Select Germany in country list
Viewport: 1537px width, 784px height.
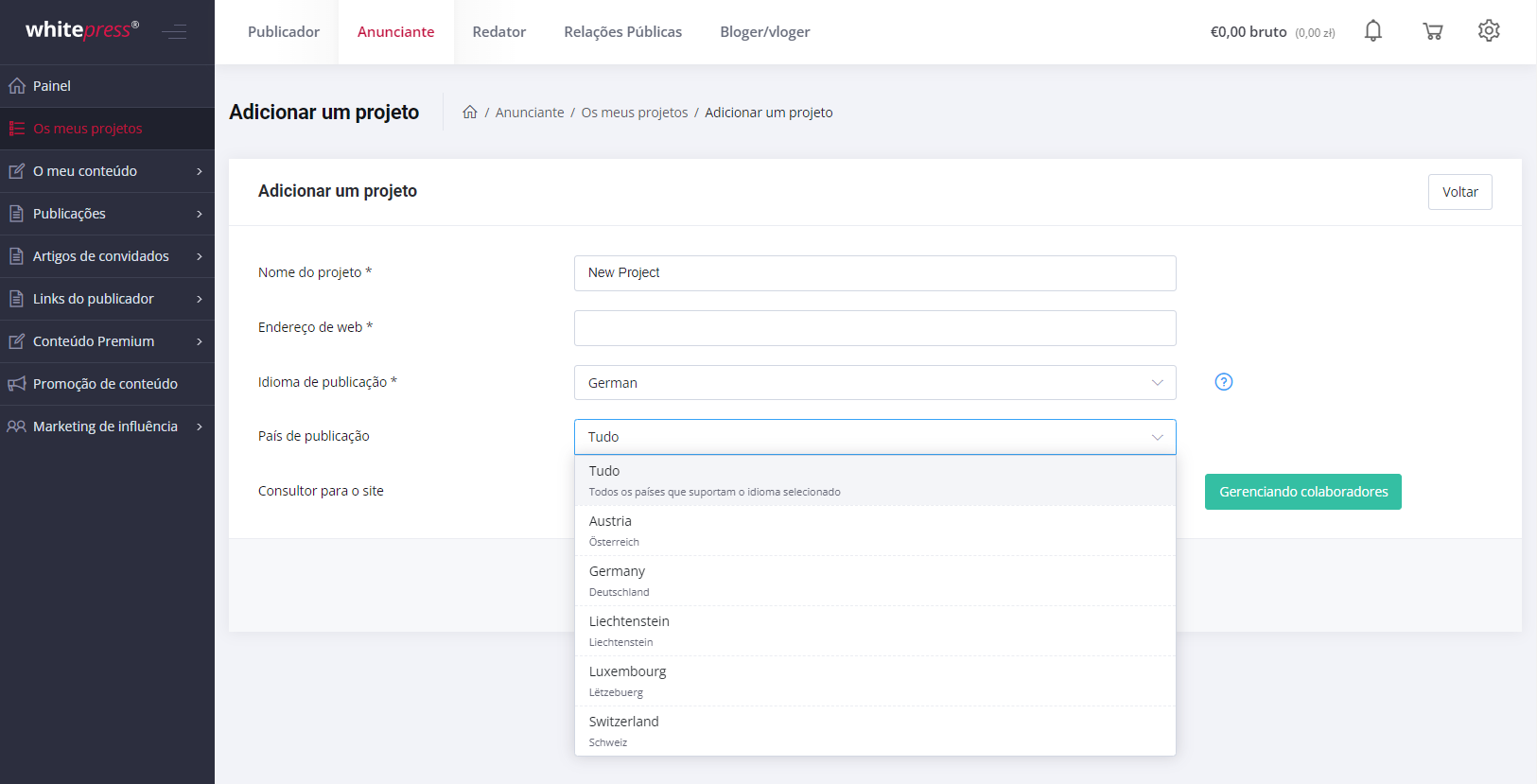coord(875,581)
